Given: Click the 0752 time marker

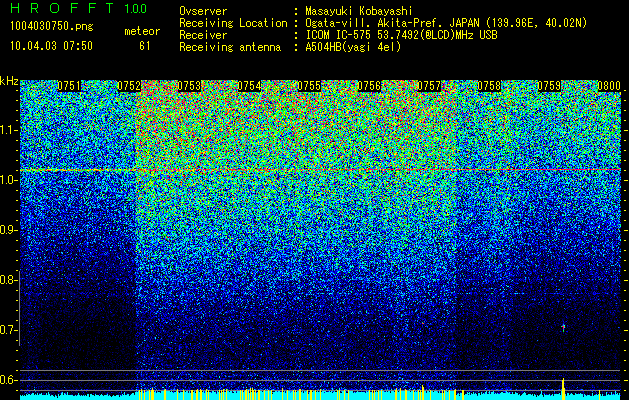Looking at the screenshot, I should pos(129,86).
